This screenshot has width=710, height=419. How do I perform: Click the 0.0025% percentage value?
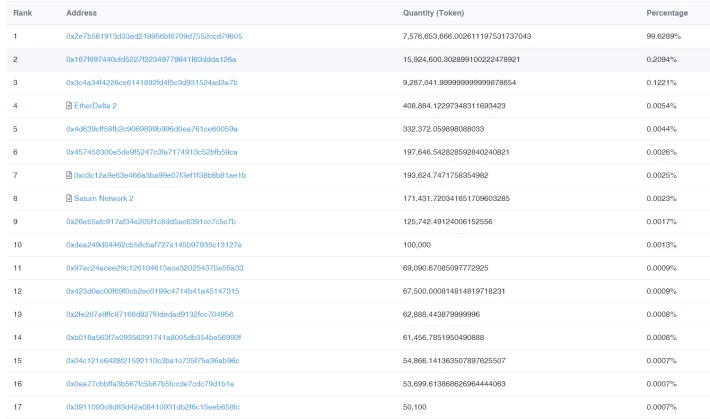click(662, 175)
